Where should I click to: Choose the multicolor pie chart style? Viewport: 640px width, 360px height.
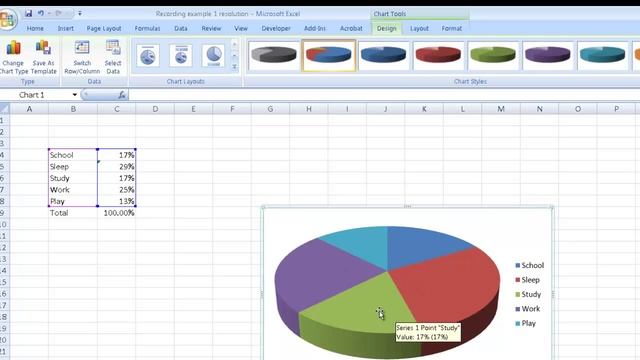[x=329, y=55]
